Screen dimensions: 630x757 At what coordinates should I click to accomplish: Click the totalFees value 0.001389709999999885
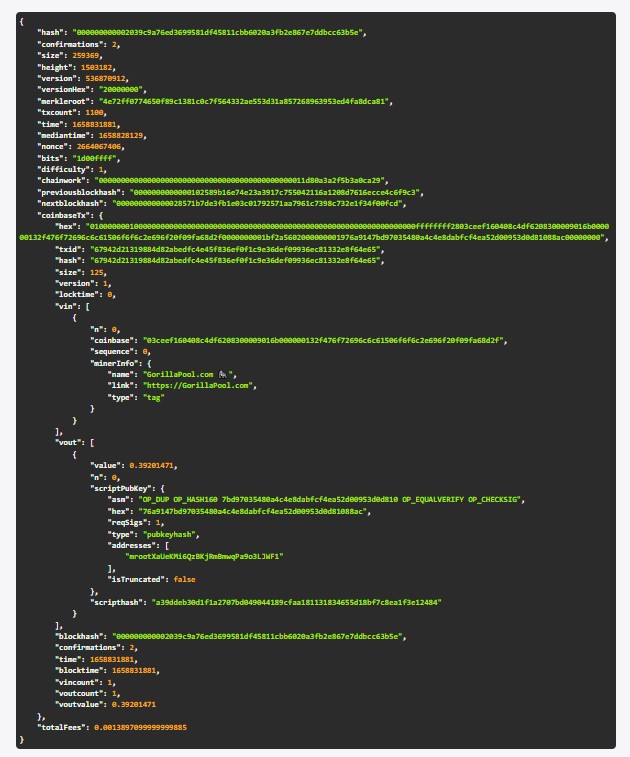[140, 727]
